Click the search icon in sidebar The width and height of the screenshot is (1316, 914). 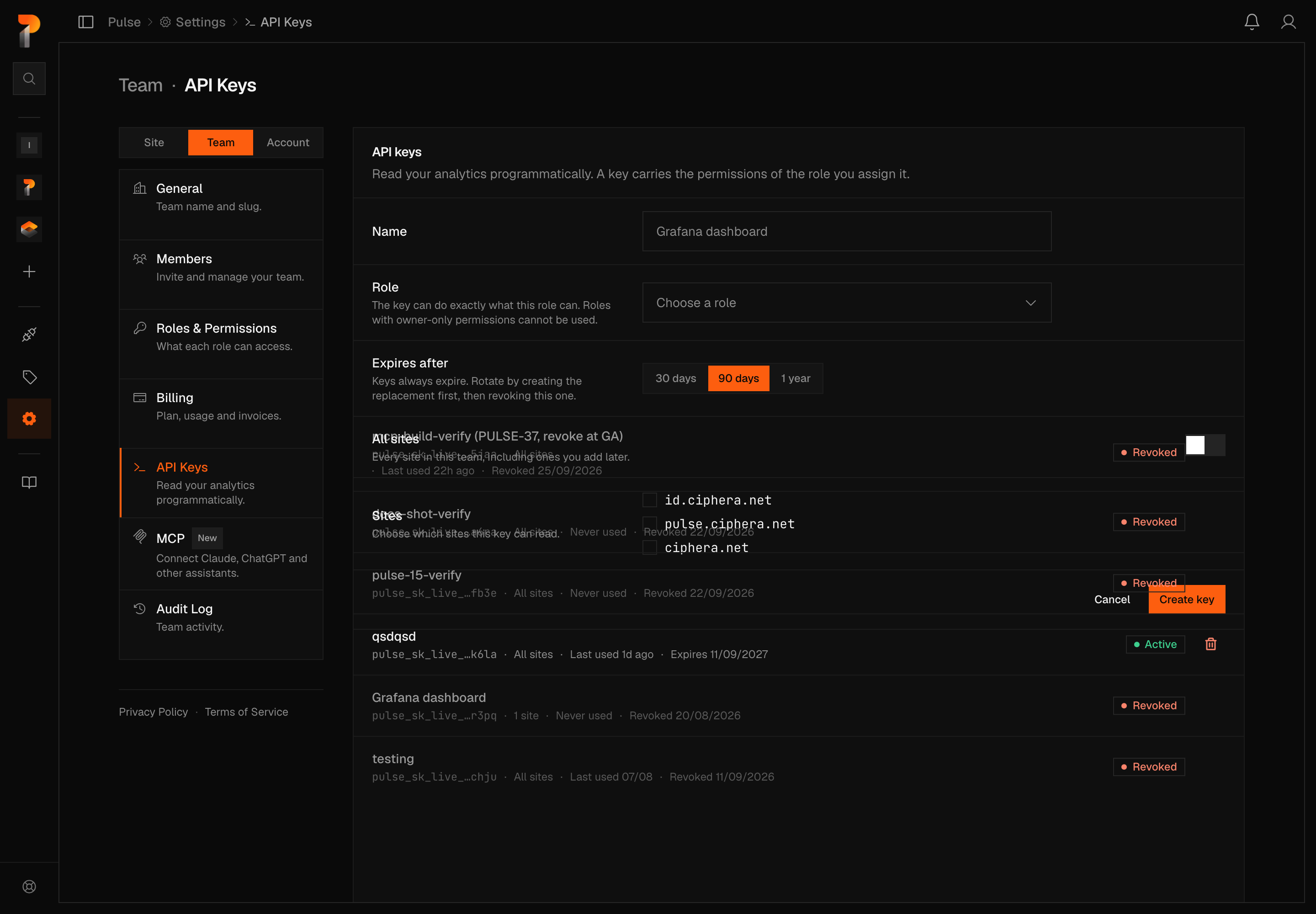[29, 79]
